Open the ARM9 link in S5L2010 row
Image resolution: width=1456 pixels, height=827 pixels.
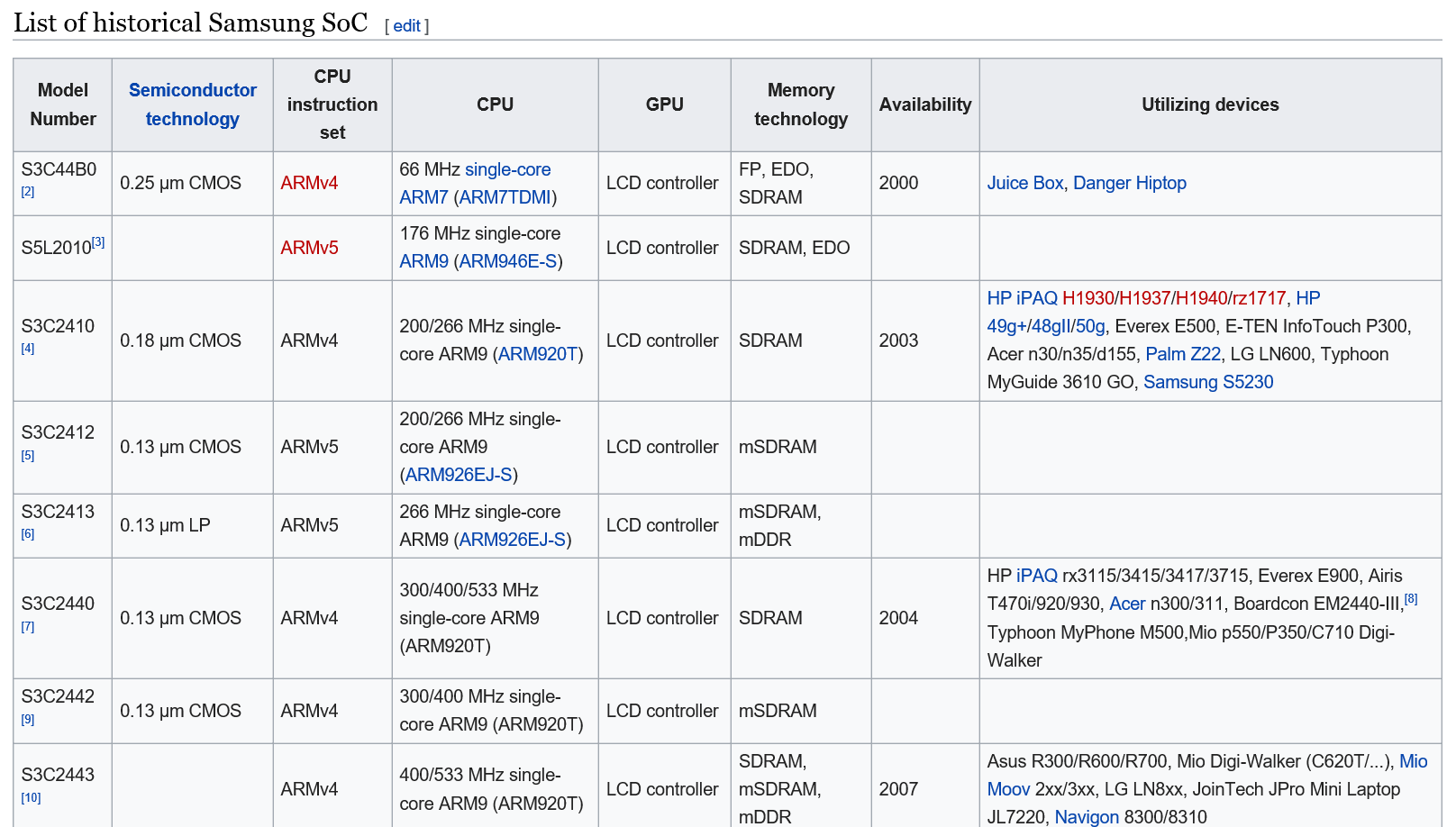(x=423, y=261)
